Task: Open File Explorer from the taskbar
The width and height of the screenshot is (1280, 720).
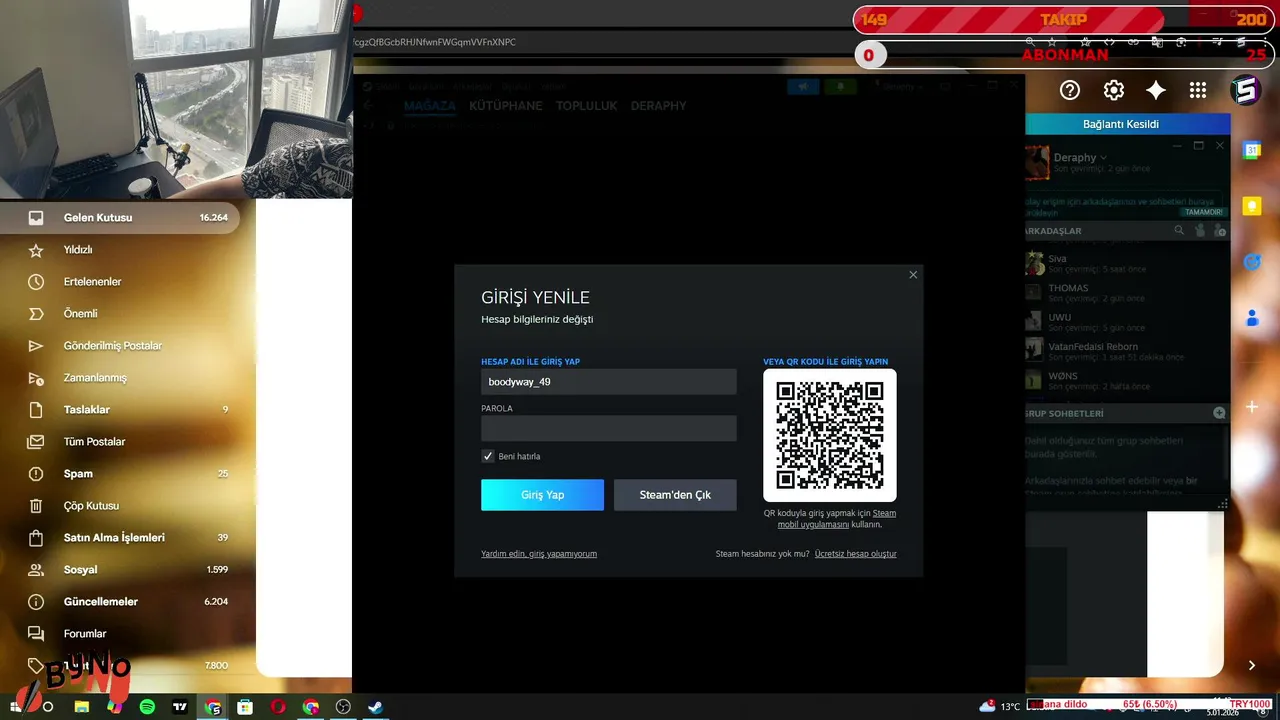Action: click(x=82, y=707)
